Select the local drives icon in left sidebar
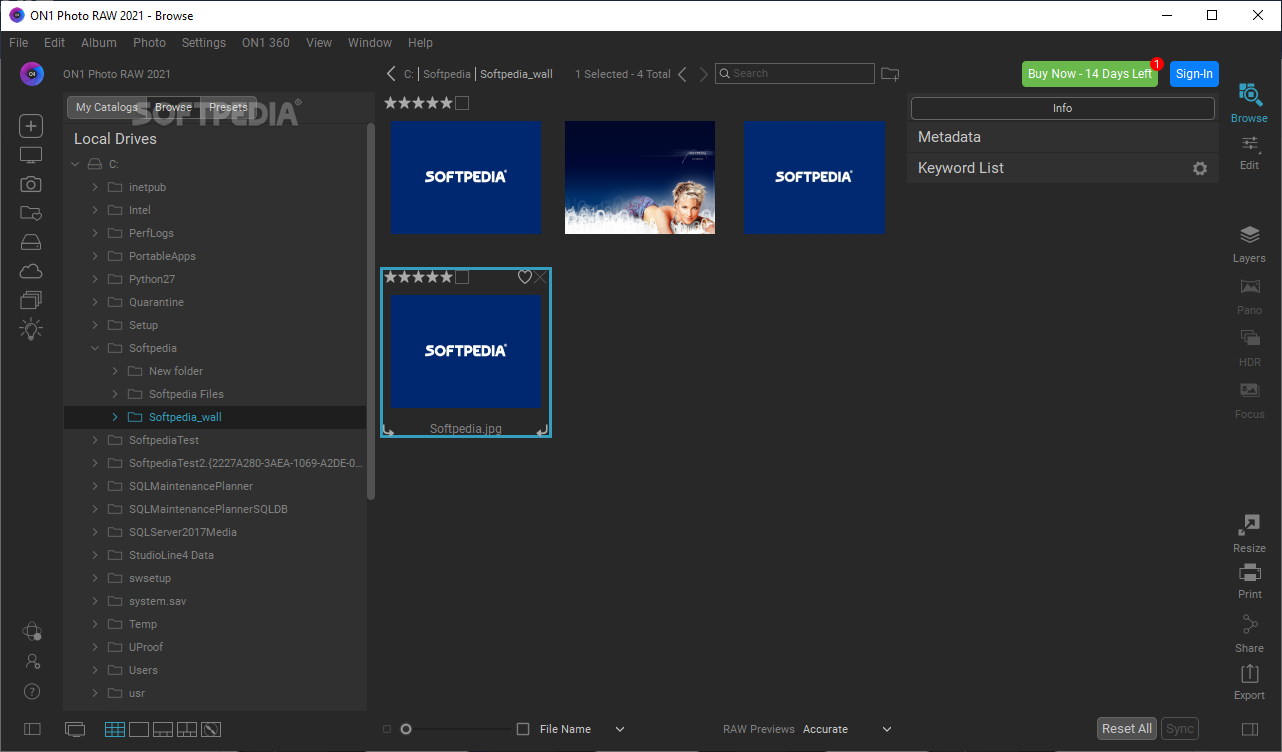This screenshot has width=1282, height=752. coord(31,242)
